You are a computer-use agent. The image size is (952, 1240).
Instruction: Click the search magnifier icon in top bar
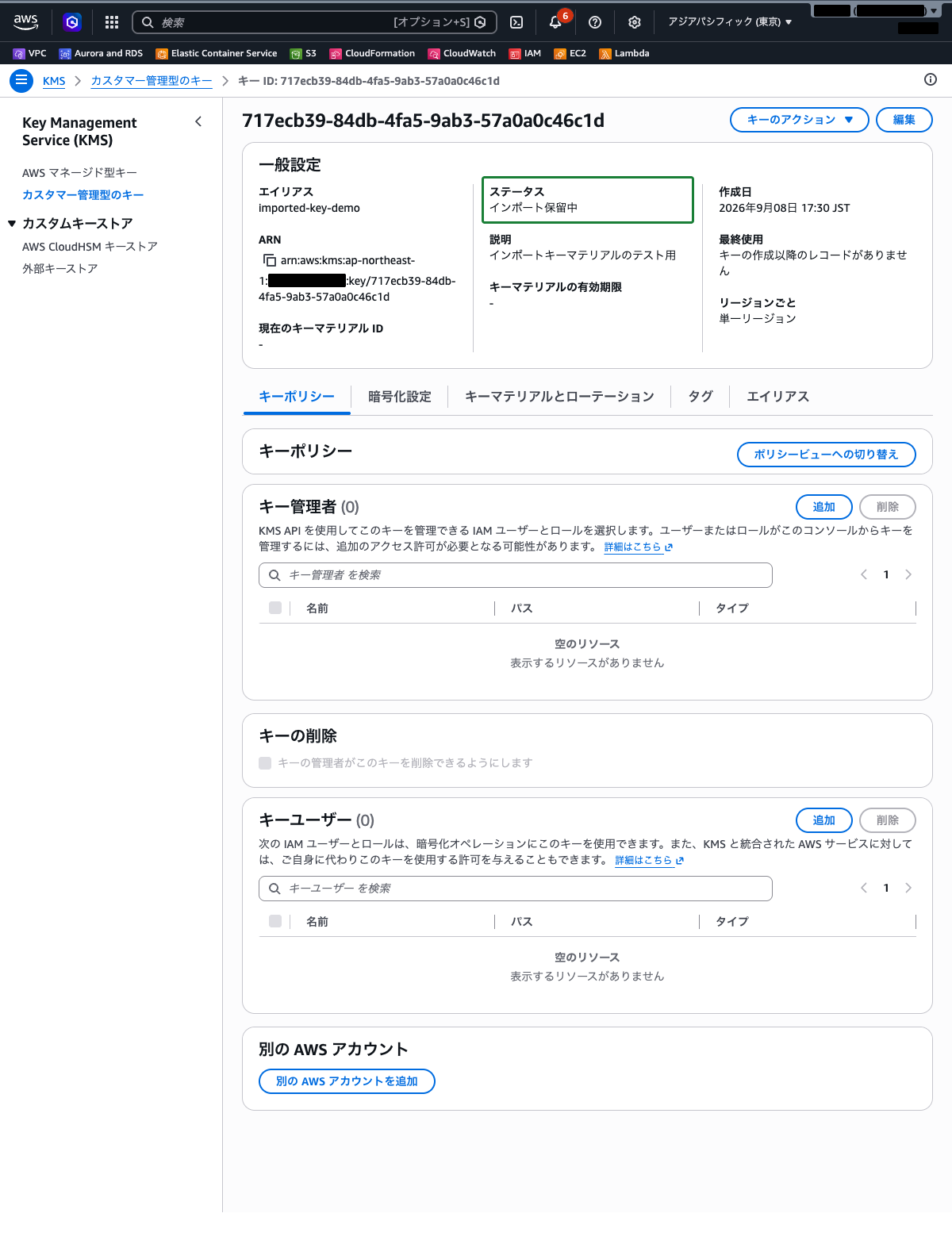tap(148, 22)
